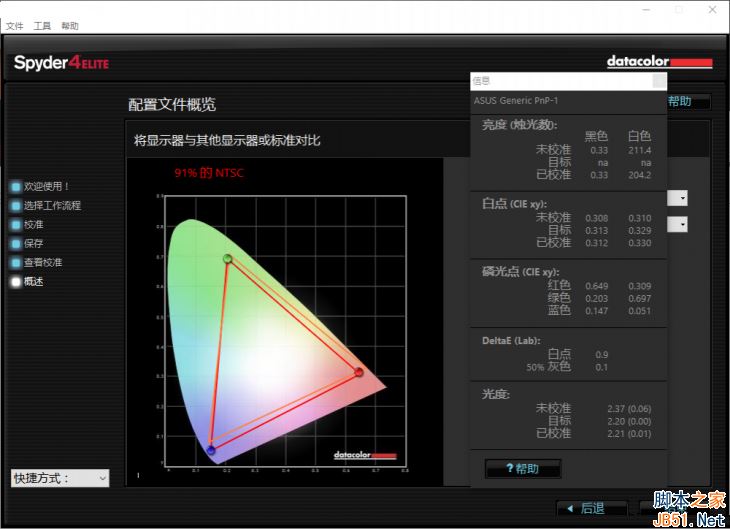
Task: Click the ?帮助 button in info panel
Action: (523, 468)
